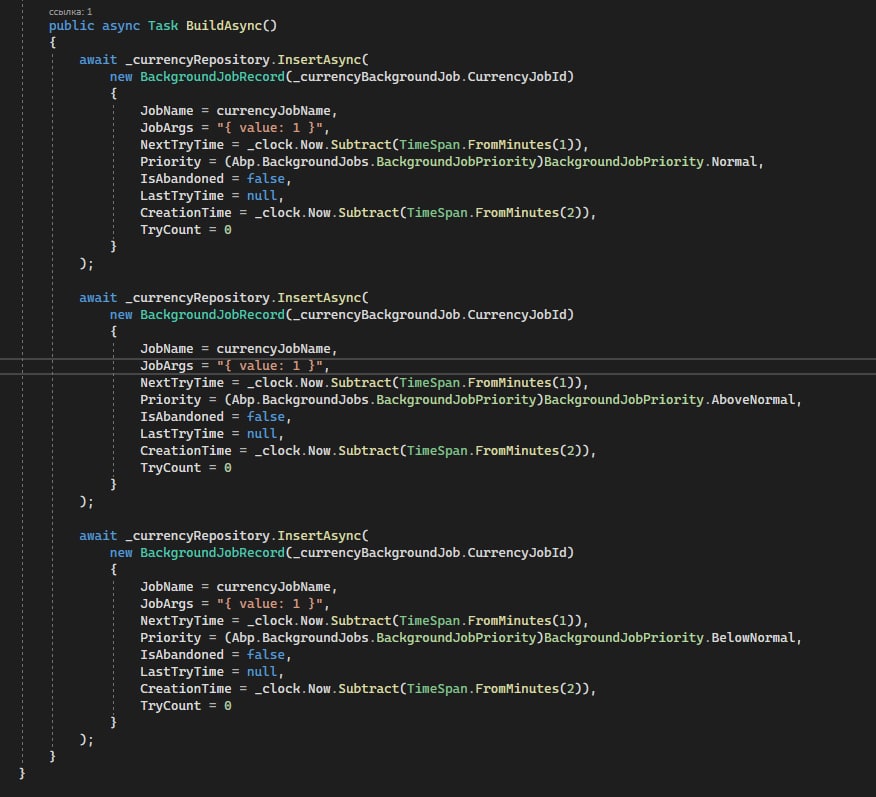
Task: Click the 'BelowNormal' priority enum value
Action: pyautogui.click(x=753, y=638)
